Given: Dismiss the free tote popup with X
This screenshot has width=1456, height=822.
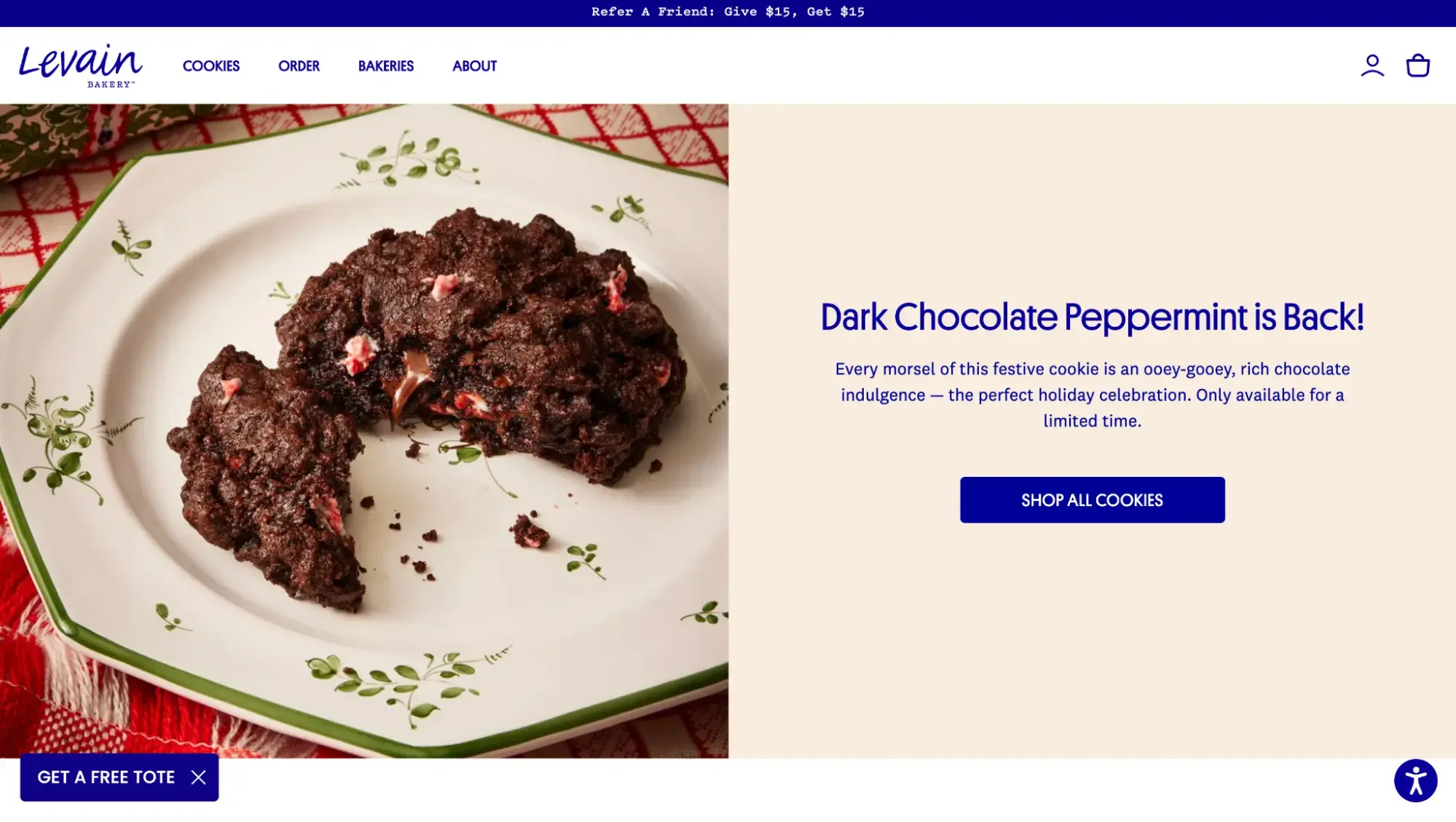Looking at the screenshot, I should click(x=198, y=778).
